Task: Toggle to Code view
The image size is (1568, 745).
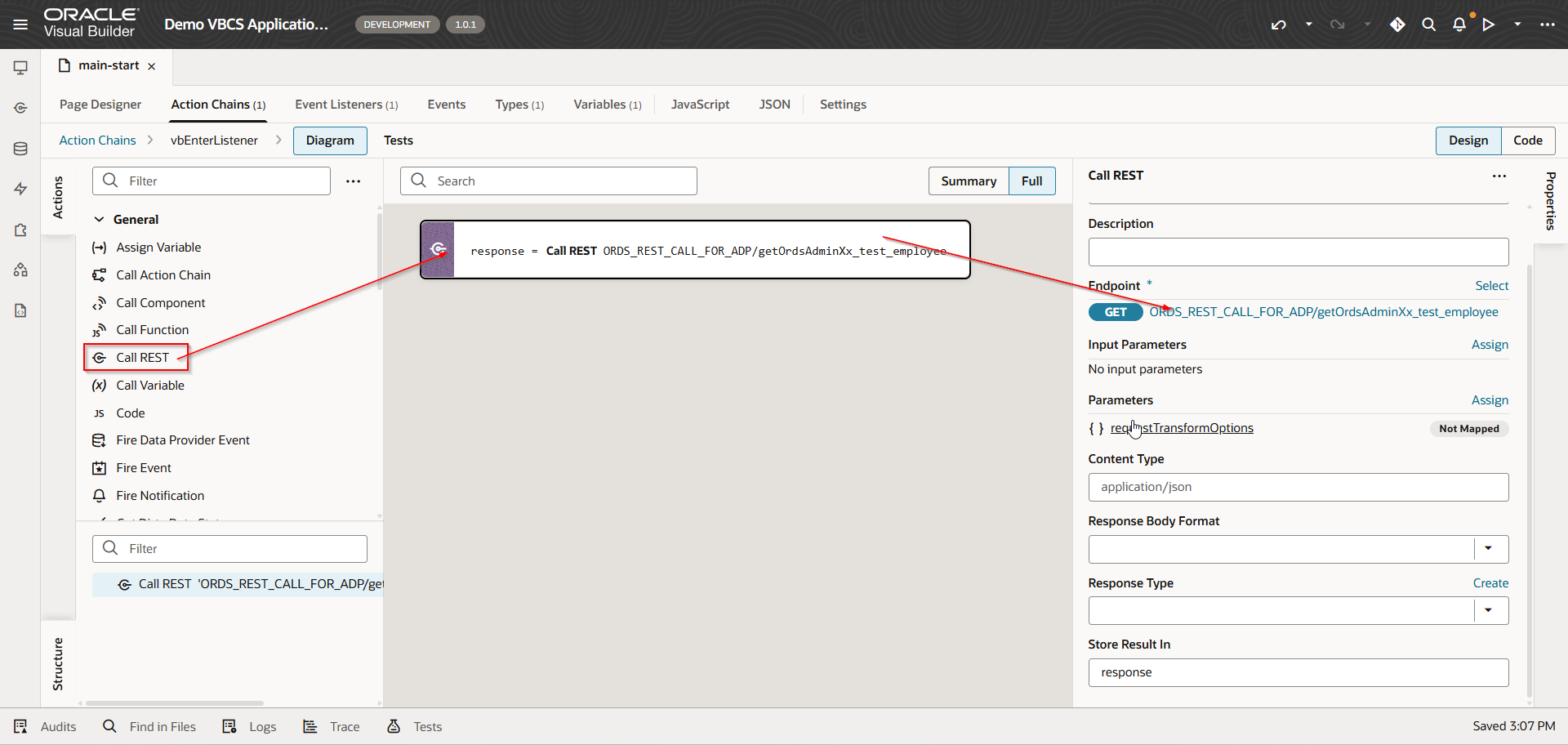Action: (1527, 141)
